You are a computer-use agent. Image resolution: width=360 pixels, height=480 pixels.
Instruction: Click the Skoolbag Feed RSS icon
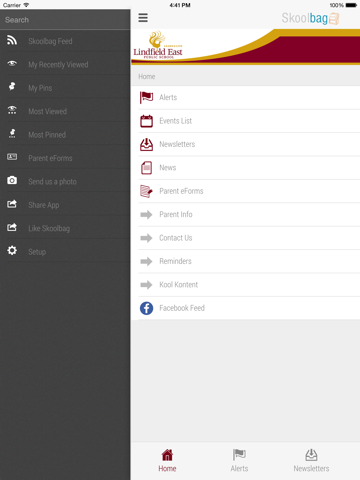12,40
